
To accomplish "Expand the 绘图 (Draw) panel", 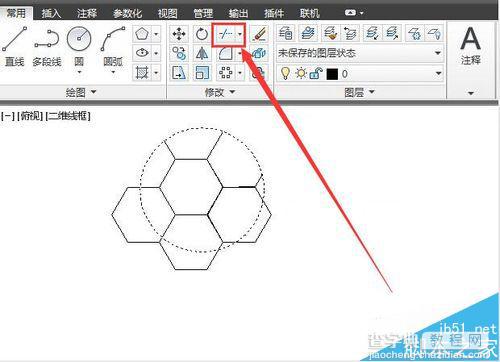I will [80, 92].
